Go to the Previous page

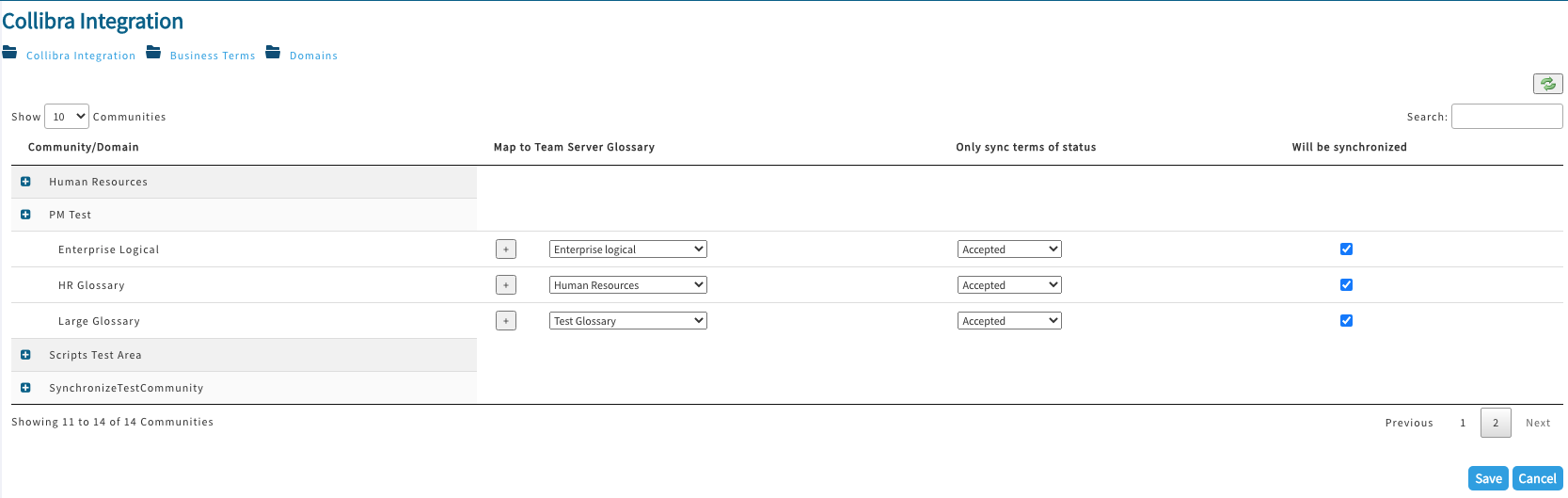click(1409, 423)
